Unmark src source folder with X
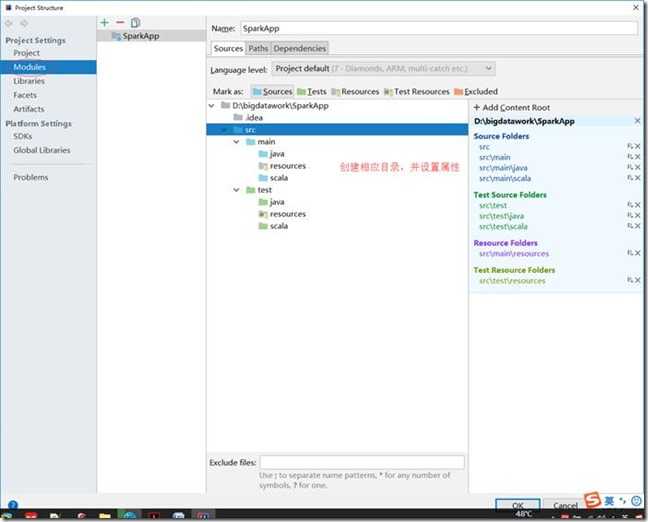The width and height of the screenshot is (648, 522). coord(638,146)
